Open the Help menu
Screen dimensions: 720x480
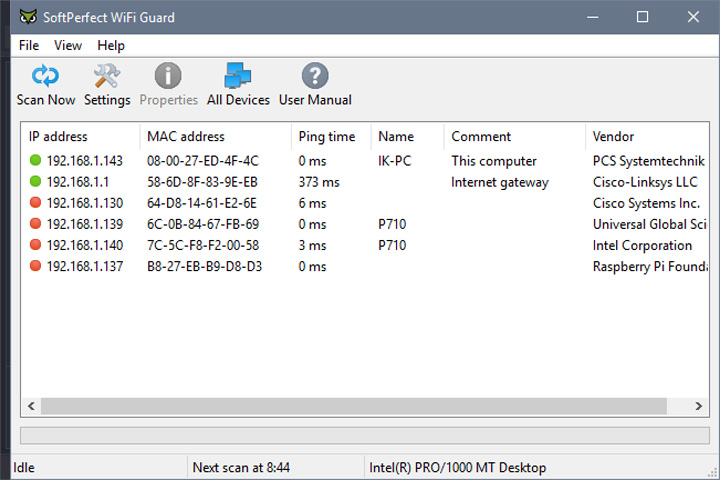click(x=111, y=45)
